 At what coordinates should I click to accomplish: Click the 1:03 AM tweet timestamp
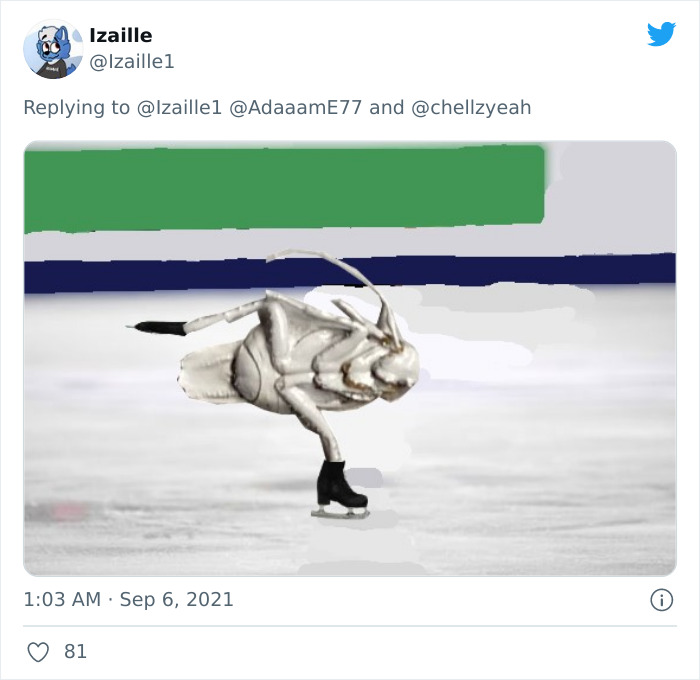pos(62,600)
